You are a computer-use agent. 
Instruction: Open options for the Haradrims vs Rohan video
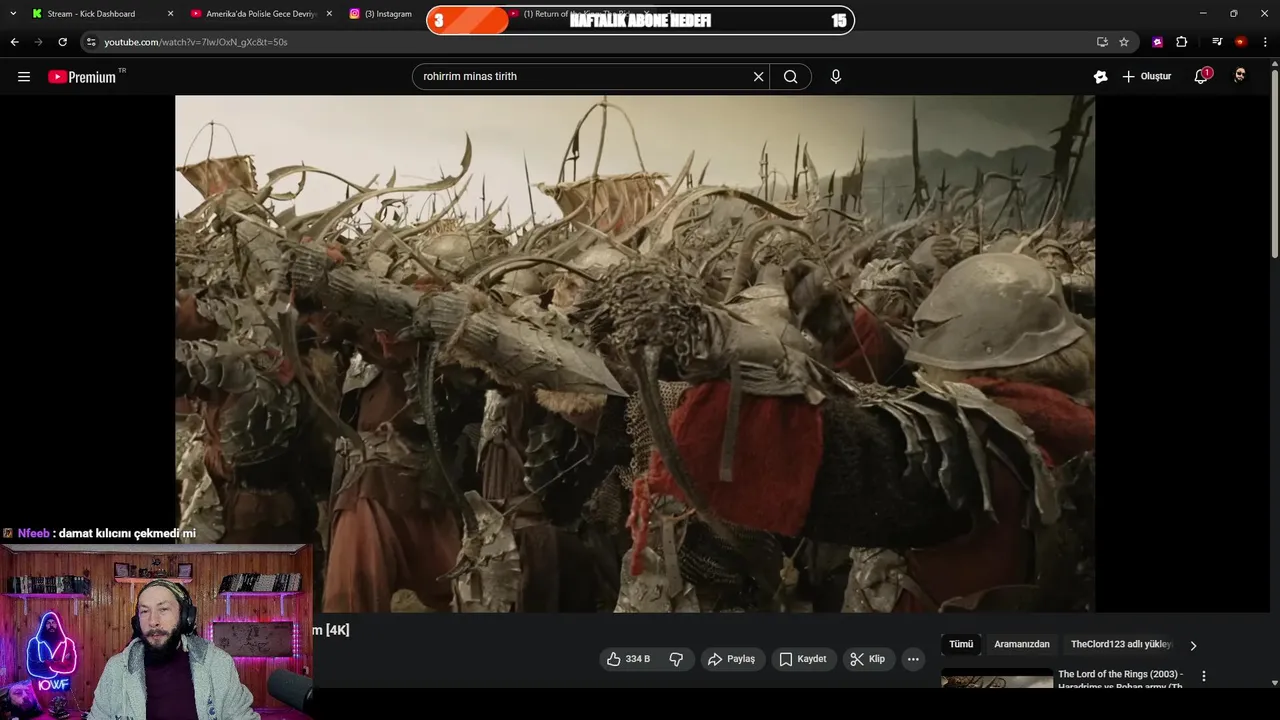click(x=1204, y=677)
